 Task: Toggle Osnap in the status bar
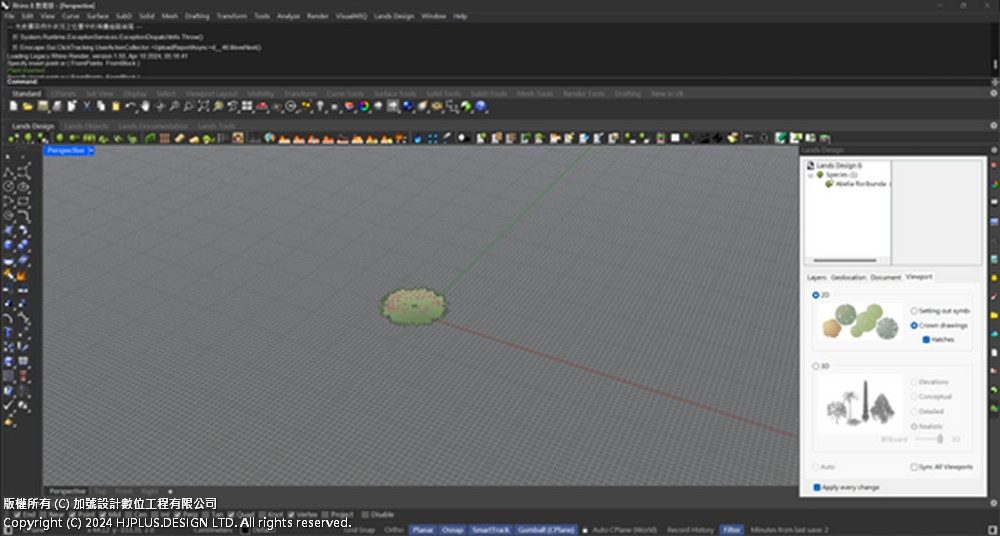pos(452,530)
